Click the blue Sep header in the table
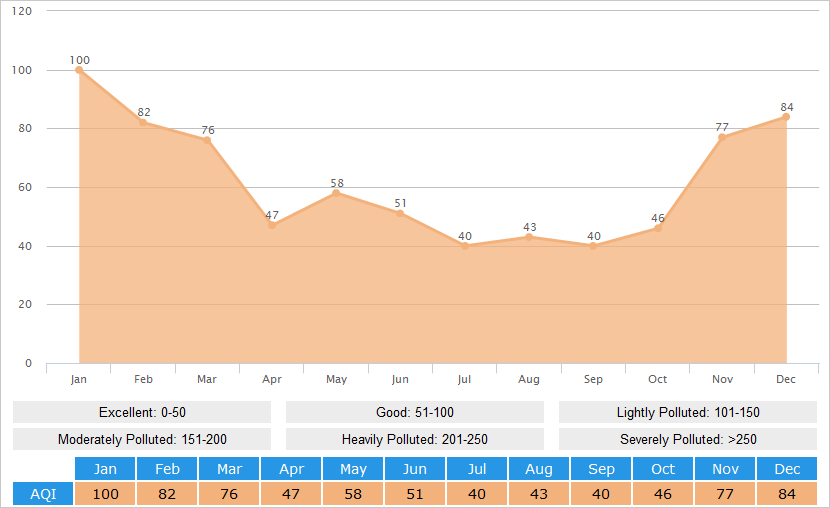 (x=601, y=469)
